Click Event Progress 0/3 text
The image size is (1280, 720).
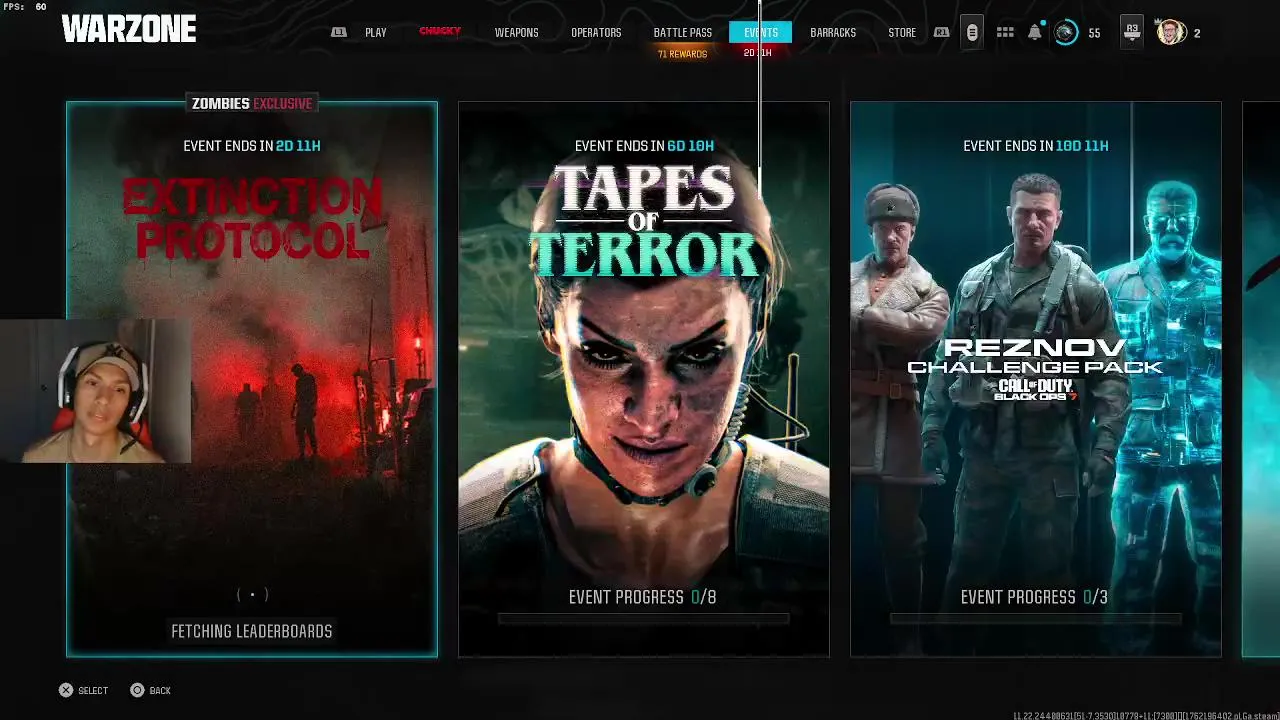tap(1034, 597)
